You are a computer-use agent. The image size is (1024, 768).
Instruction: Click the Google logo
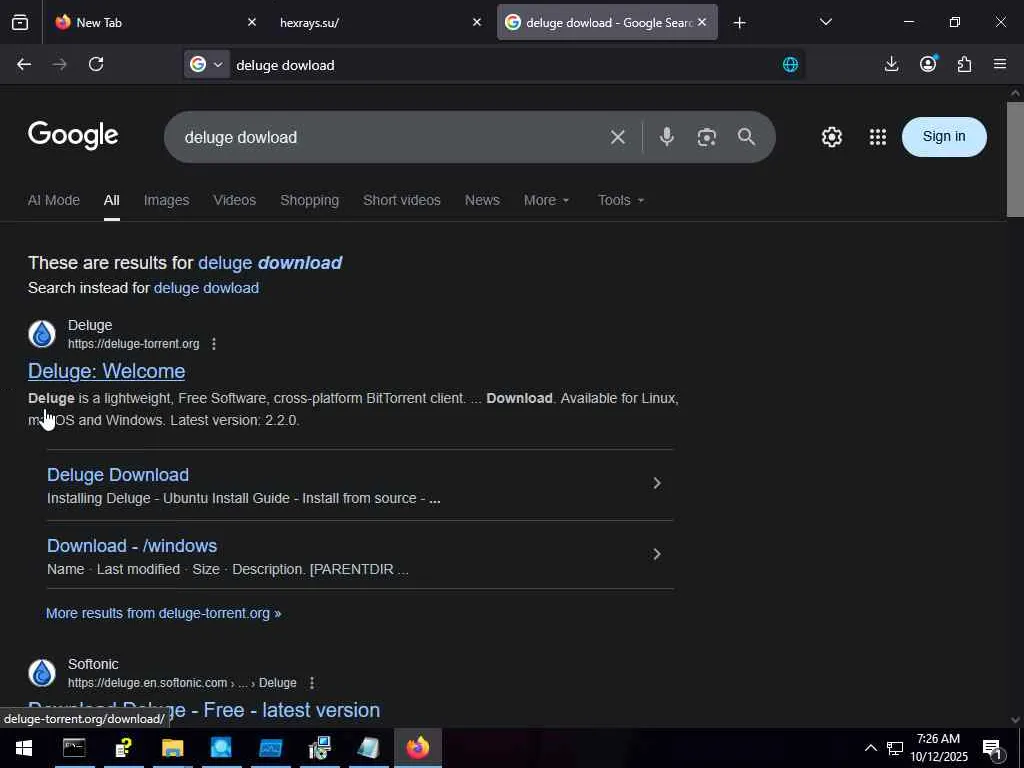click(73, 135)
